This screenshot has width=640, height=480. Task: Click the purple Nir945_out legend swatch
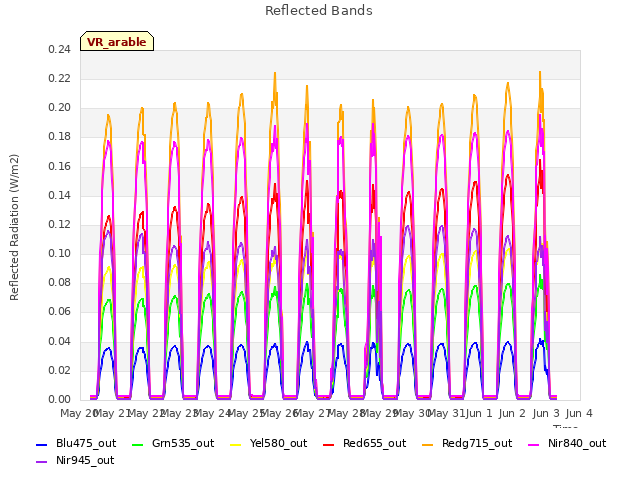[42, 462]
